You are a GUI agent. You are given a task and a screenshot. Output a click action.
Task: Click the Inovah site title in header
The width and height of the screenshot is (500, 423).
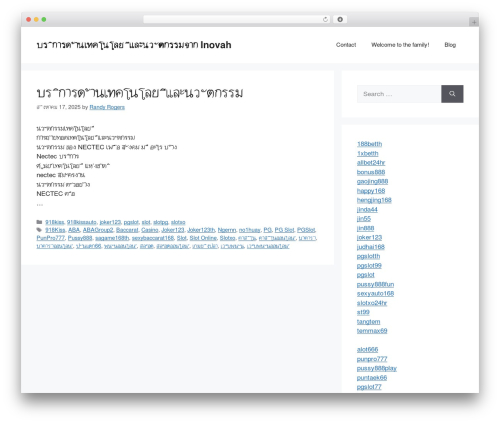click(x=134, y=45)
